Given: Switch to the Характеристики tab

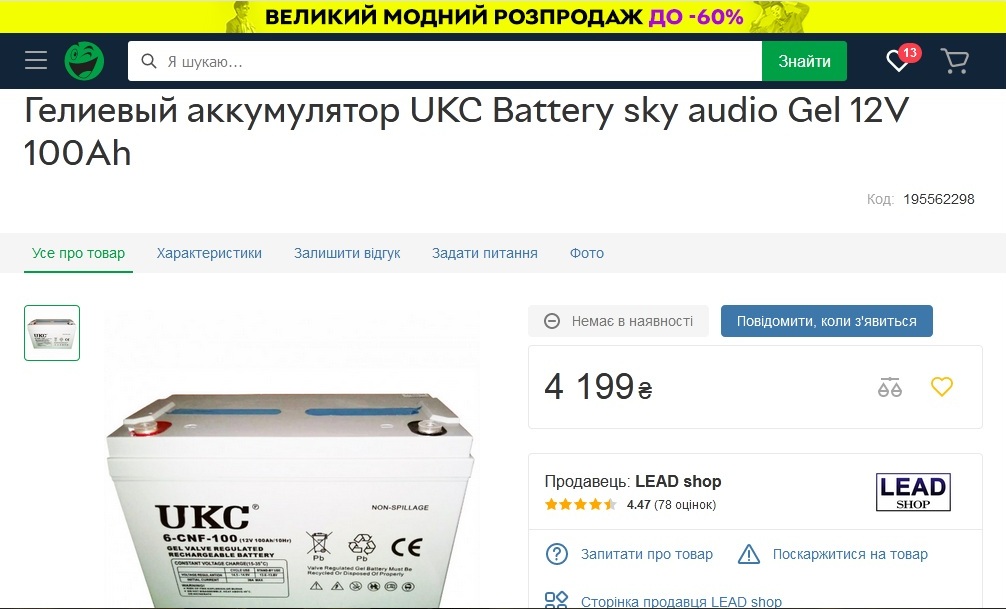Looking at the screenshot, I should pos(209,253).
